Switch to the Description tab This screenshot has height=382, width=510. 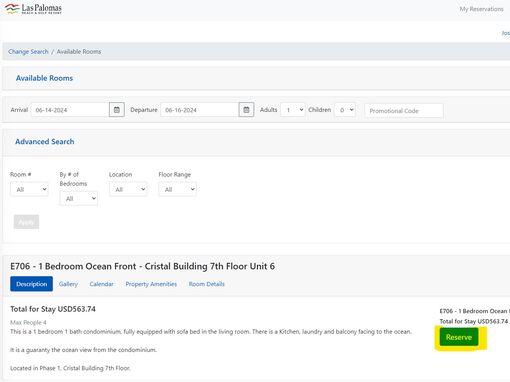(31, 284)
